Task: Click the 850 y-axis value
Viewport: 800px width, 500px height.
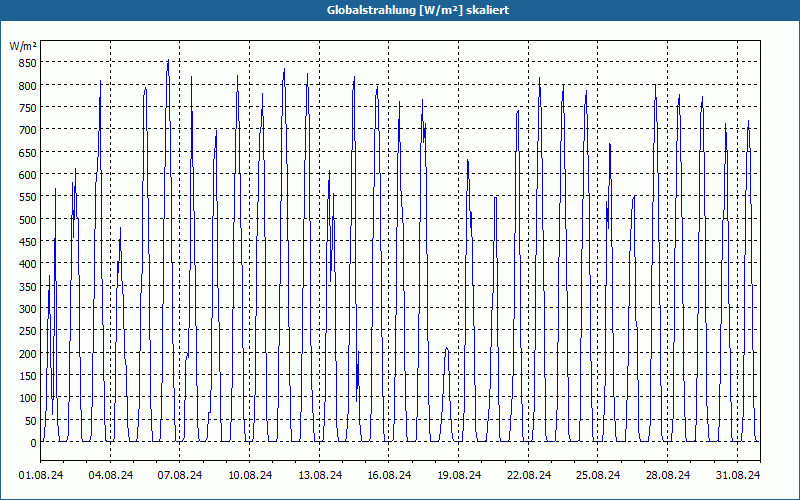Action: pos(28,63)
